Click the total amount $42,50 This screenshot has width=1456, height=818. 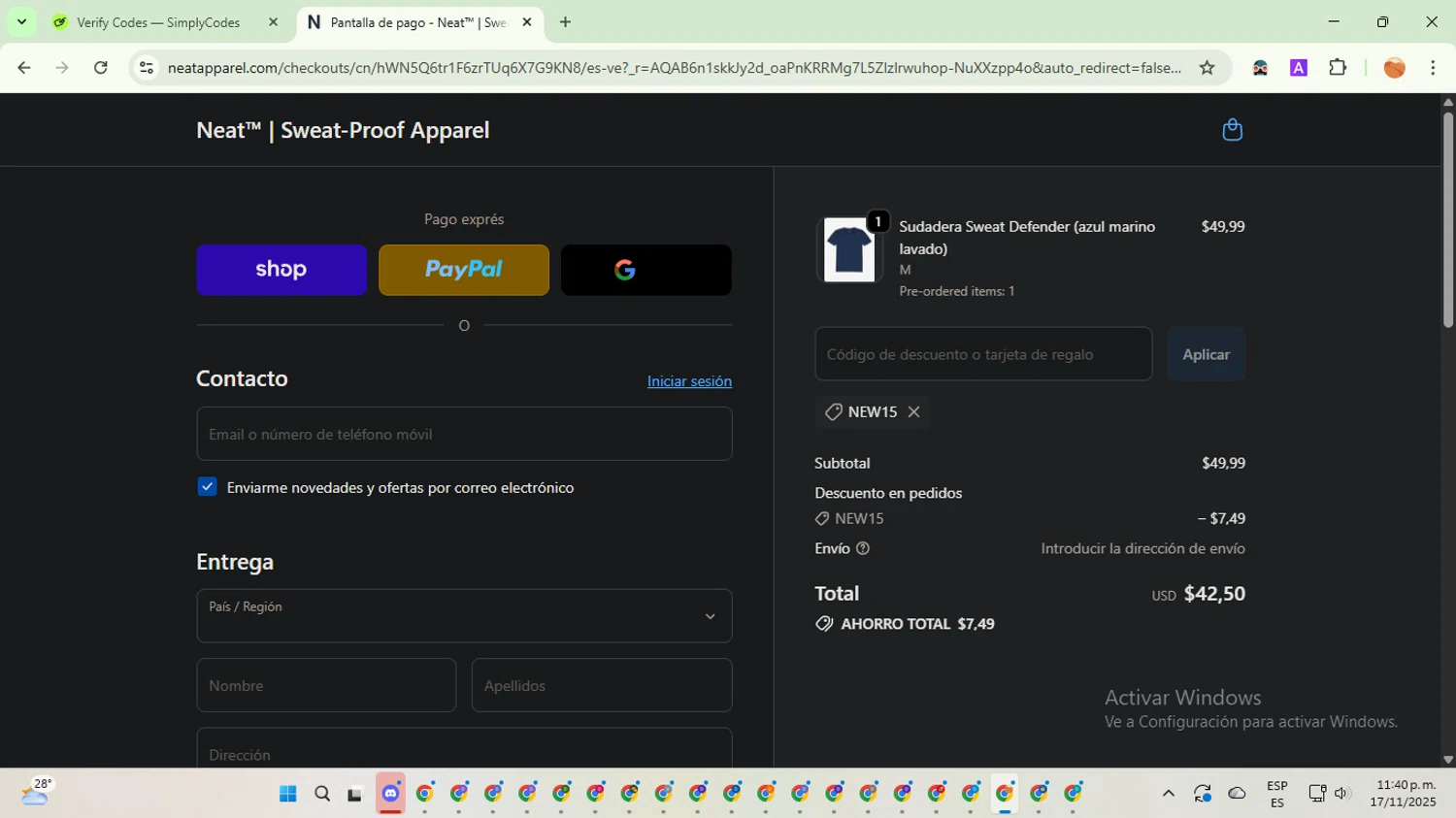point(1214,594)
